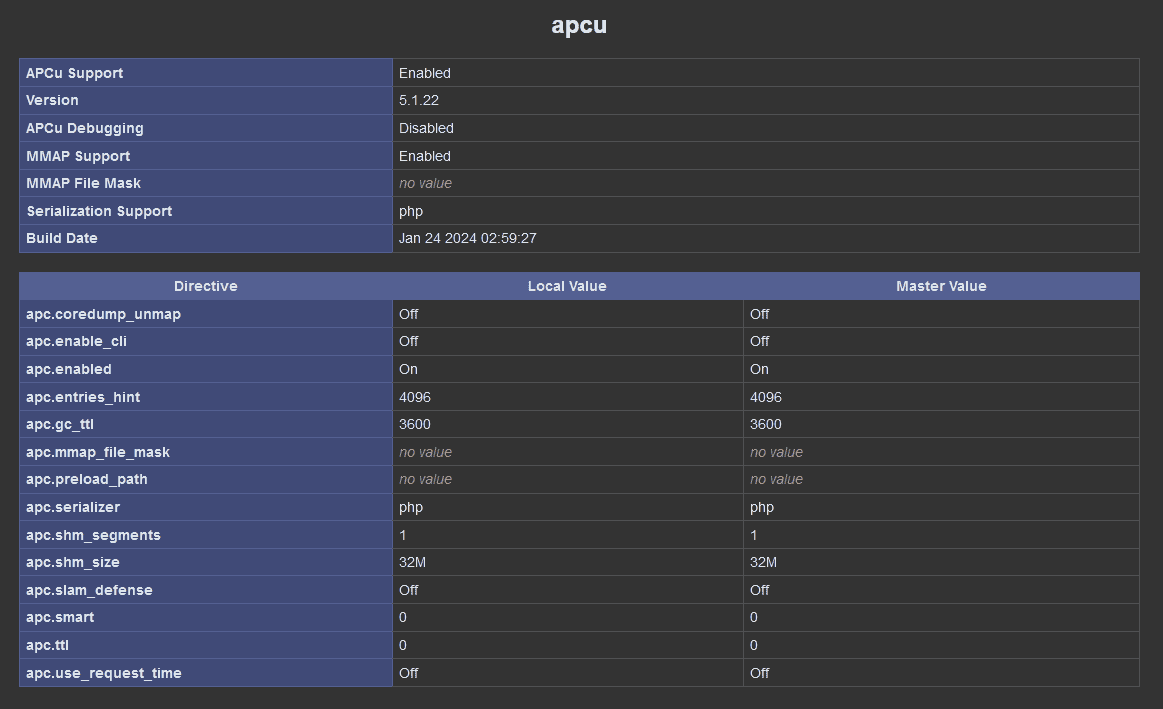Click Master Value 4096 for apc.entries_hint
Image resolution: width=1163 pixels, height=709 pixels.
[x=765, y=398]
